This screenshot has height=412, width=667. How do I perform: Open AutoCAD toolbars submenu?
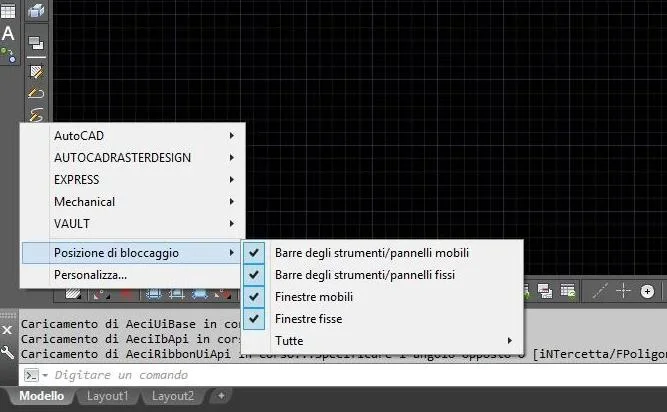coord(133,136)
